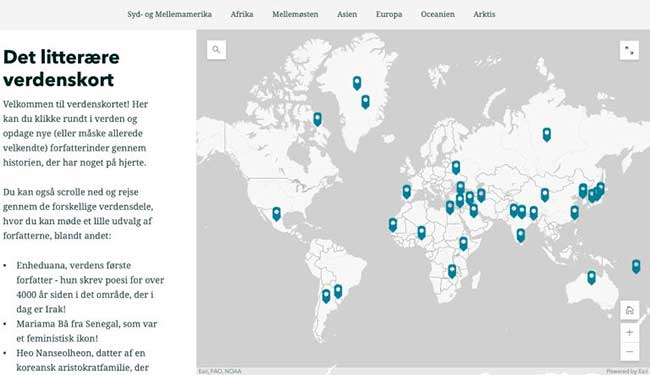Open the Mexico map pin
Viewport: 650px width, 375px height.
(276, 214)
